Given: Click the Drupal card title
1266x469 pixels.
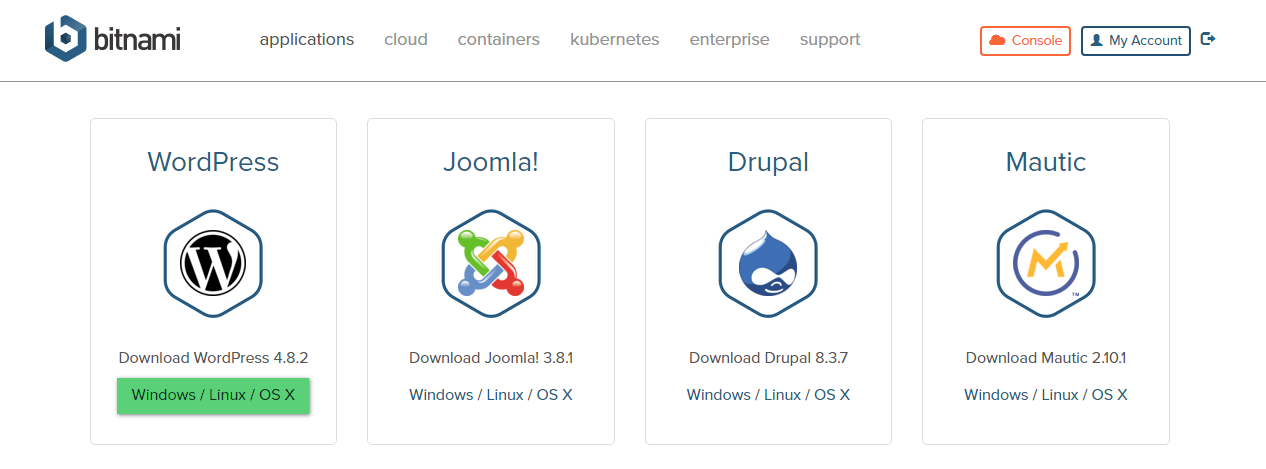Looking at the screenshot, I should click(768, 162).
